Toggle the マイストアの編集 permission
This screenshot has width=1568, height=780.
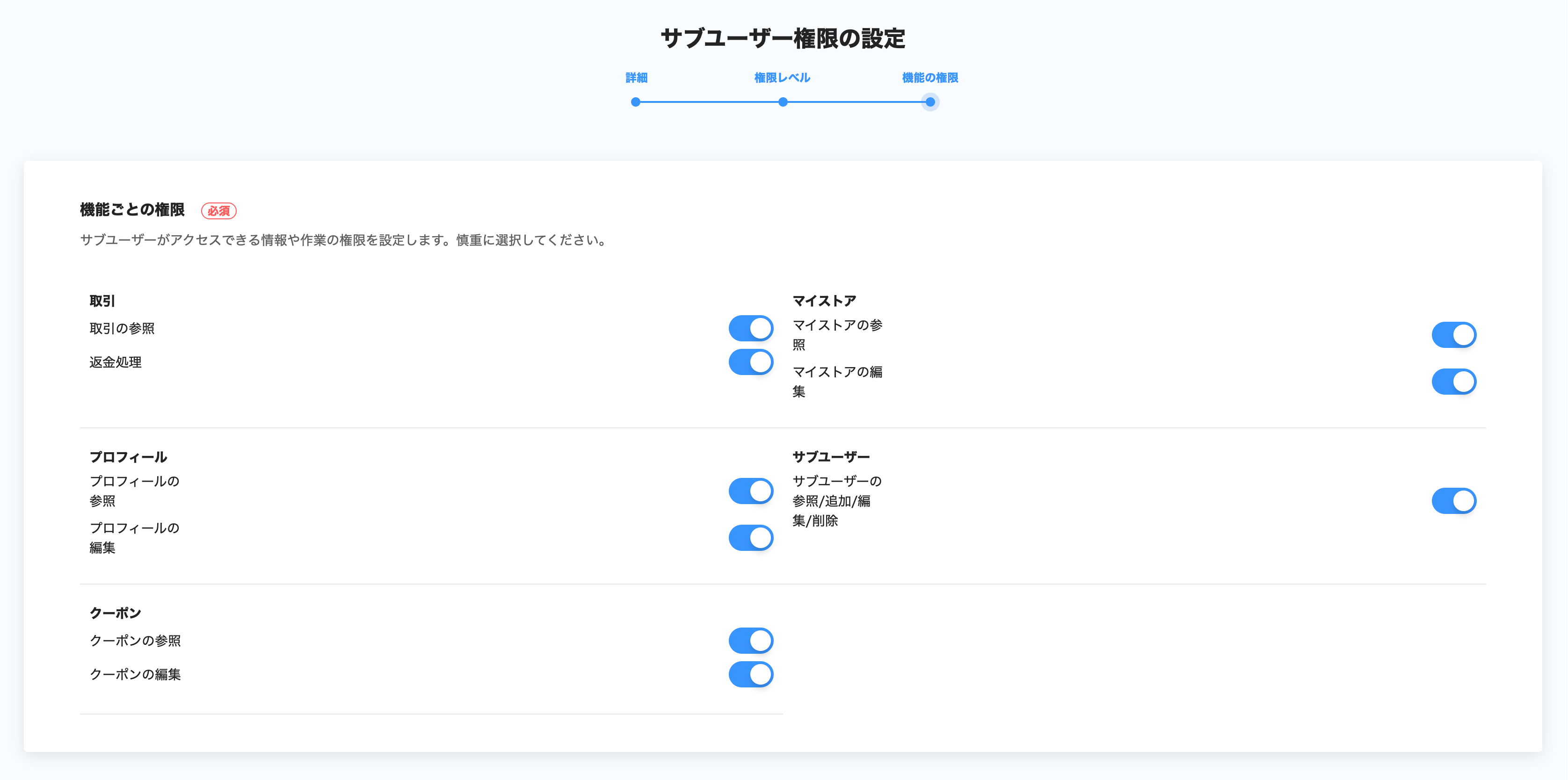pyautogui.click(x=1453, y=382)
